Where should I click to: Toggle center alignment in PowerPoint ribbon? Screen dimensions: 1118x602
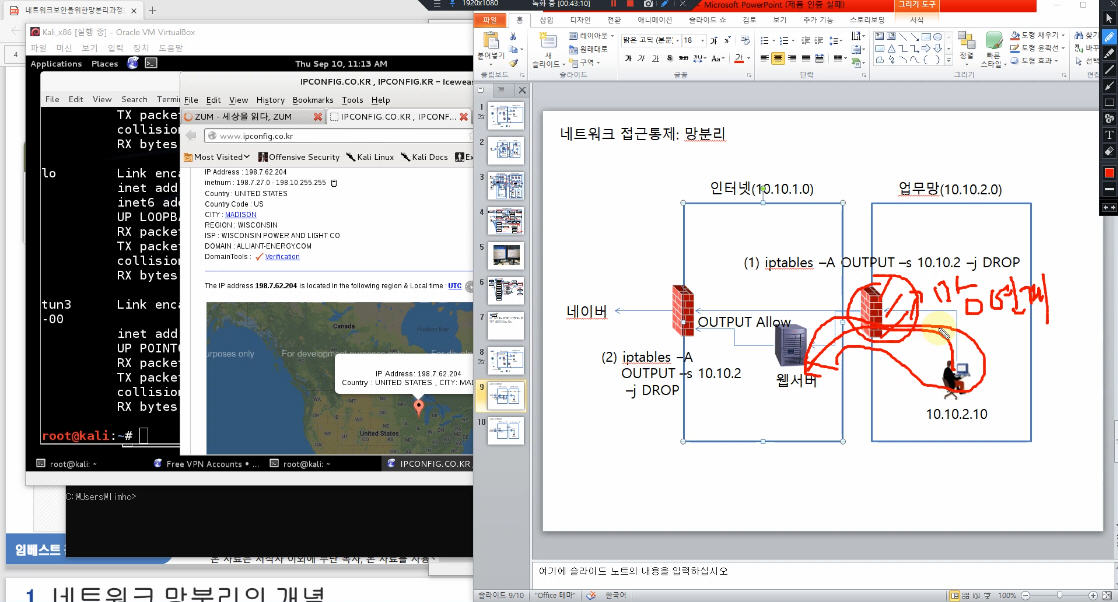point(778,58)
